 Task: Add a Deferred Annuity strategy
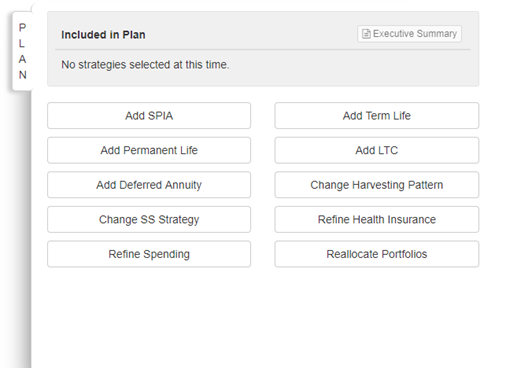click(149, 185)
